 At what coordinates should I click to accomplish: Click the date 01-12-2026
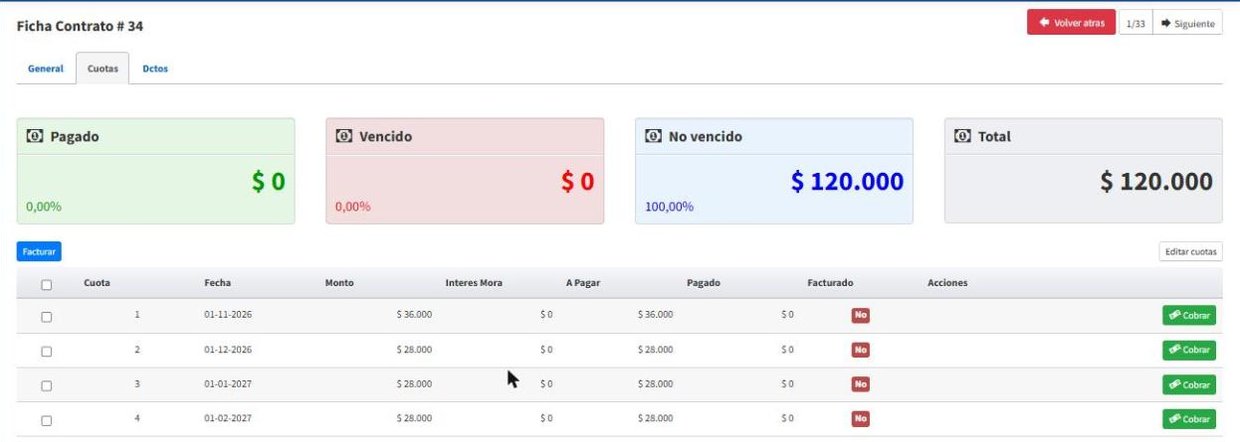[228, 350]
